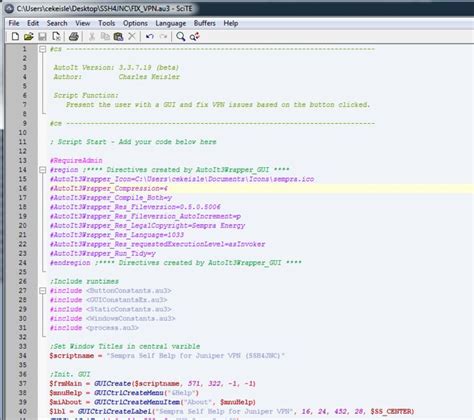
Task: Open the Language menu
Action: click(x=171, y=23)
